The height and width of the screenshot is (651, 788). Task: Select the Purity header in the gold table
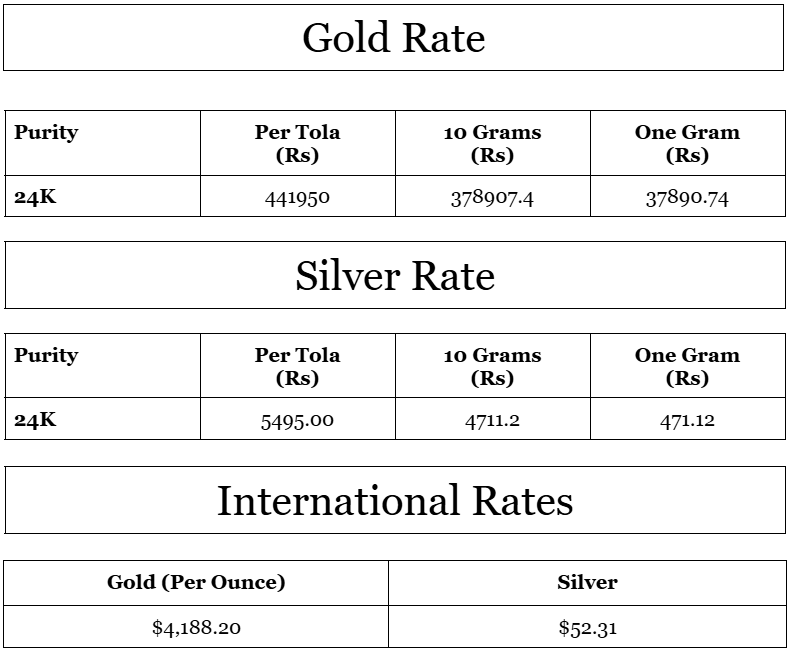click(46, 133)
